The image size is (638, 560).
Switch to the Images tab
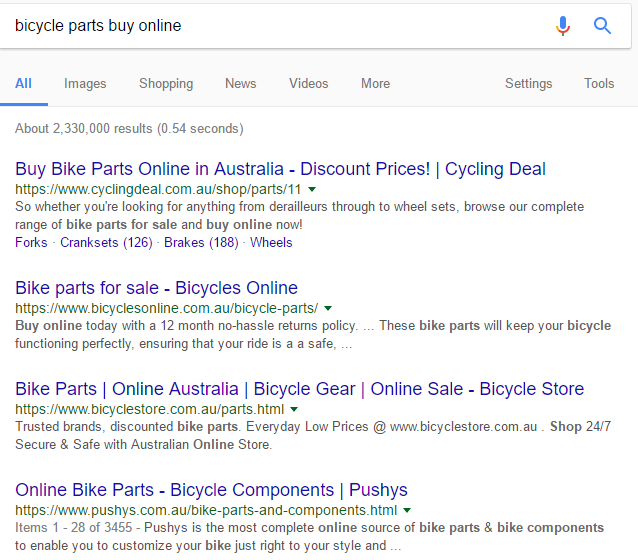click(85, 84)
